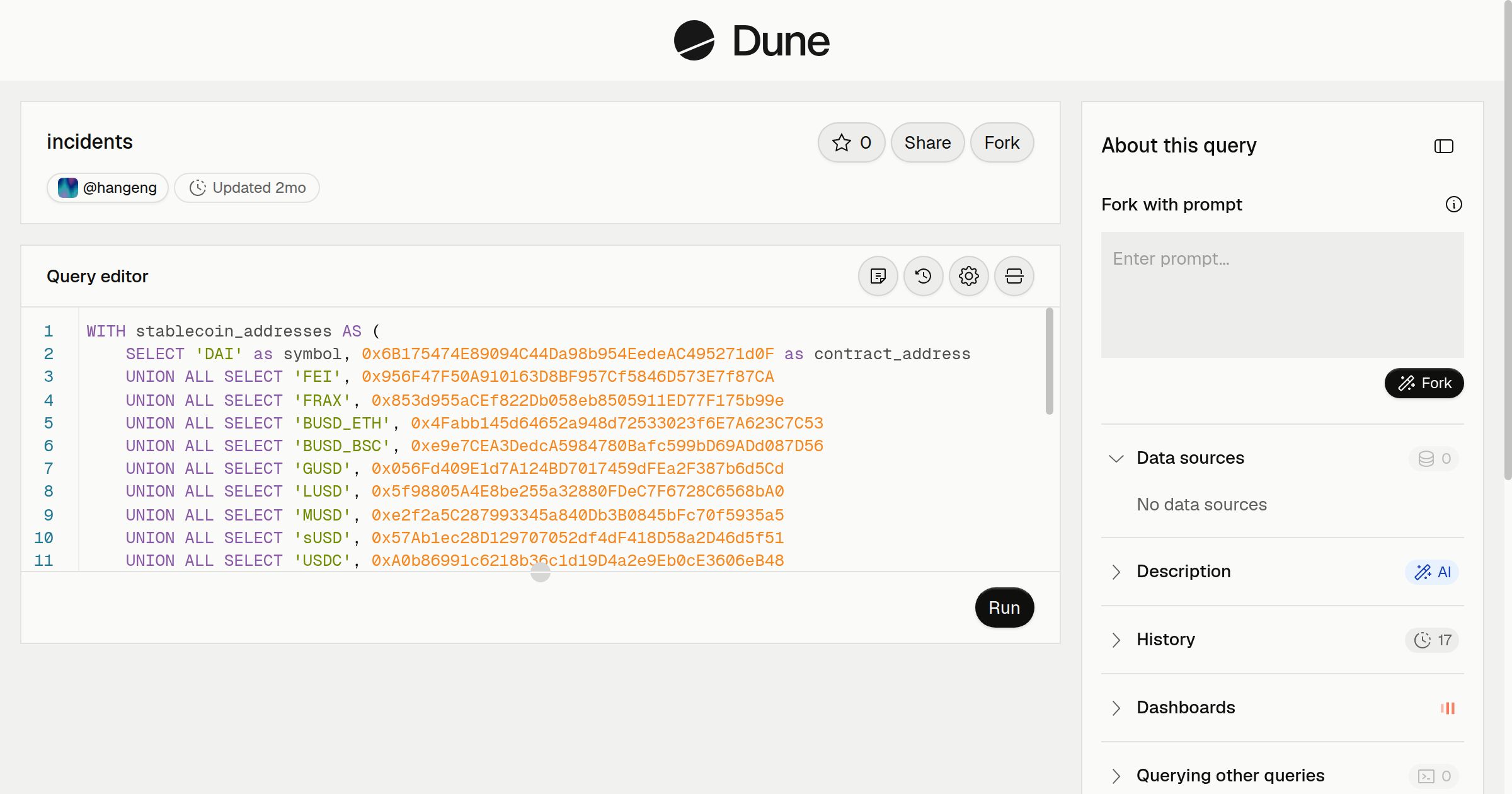Click the black Fork with prompt button
The image size is (1512, 794).
pos(1424,383)
